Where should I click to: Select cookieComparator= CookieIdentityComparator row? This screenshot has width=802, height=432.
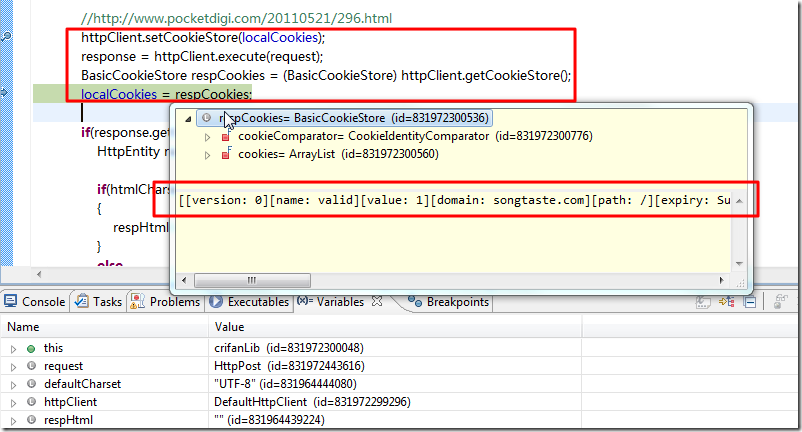[415, 136]
